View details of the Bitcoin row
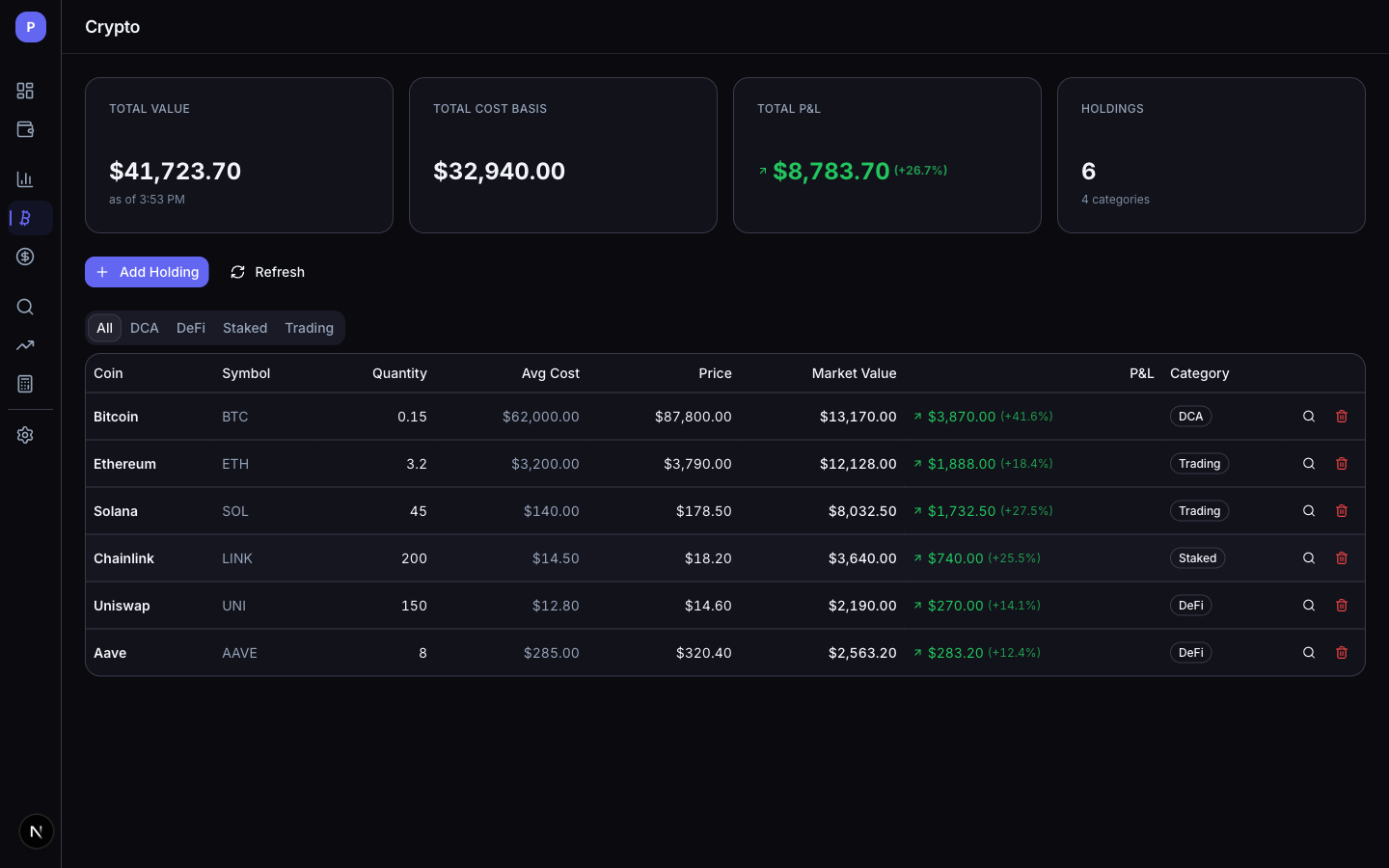Image resolution: width=1389 pixels, height=868 pixels. click(1309, 417)
